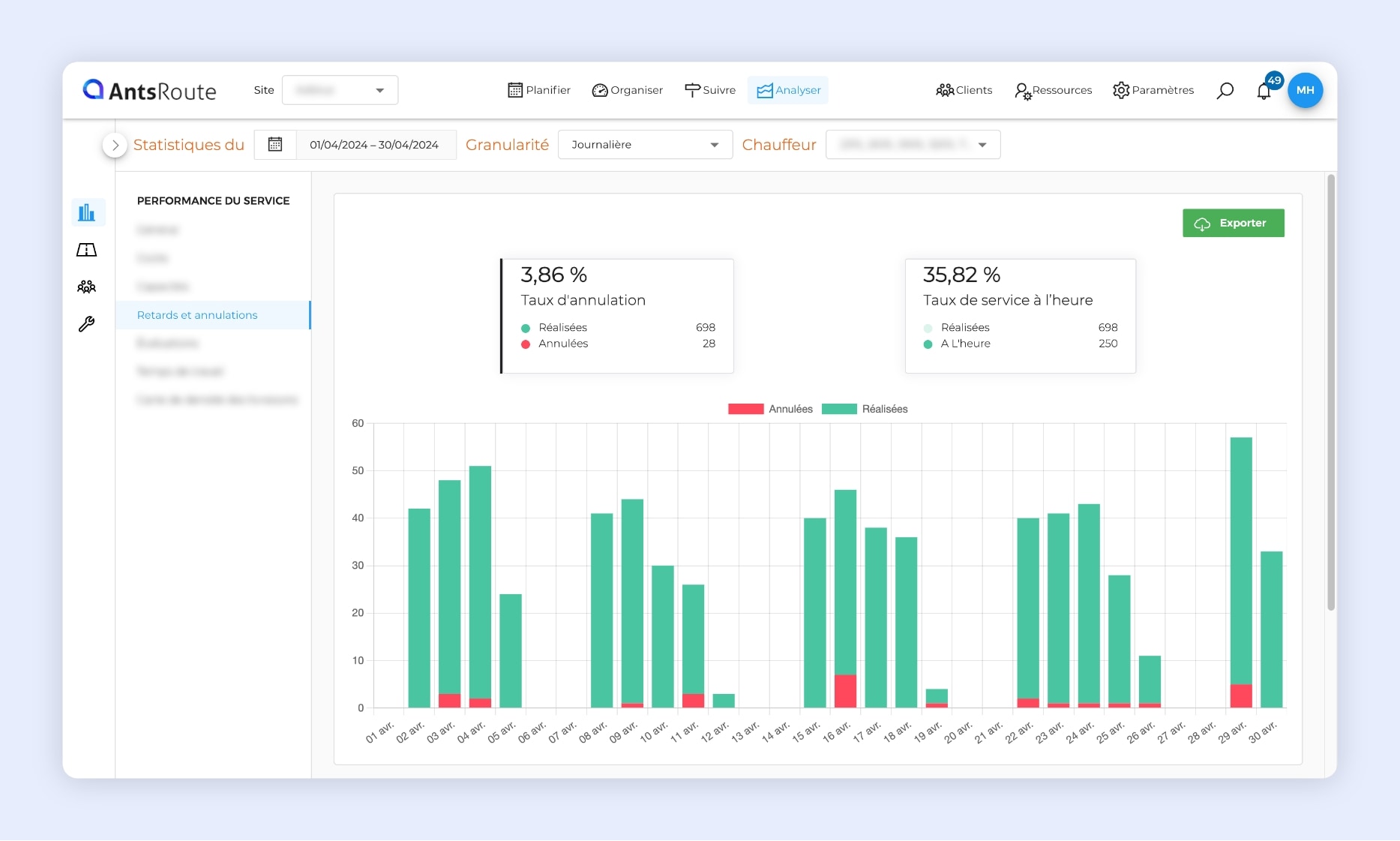Click the date range field 01/04/2024 – 30/04/2024
This screenshot has width=1400, height=841.
pyautogui.click(x=374, y=145)
